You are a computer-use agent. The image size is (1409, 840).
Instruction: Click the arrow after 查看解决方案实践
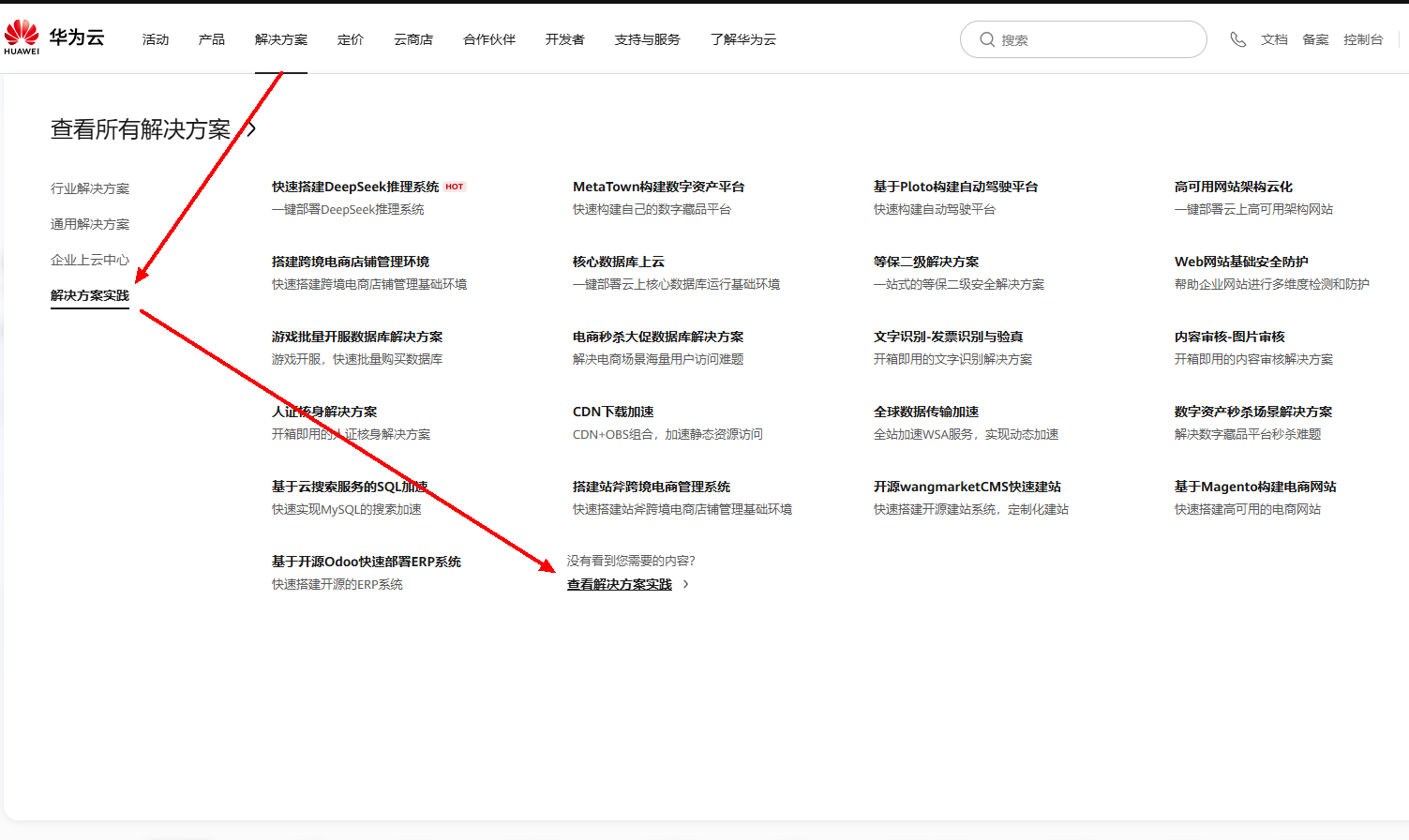pyautogui.click(x=686, y=584)
